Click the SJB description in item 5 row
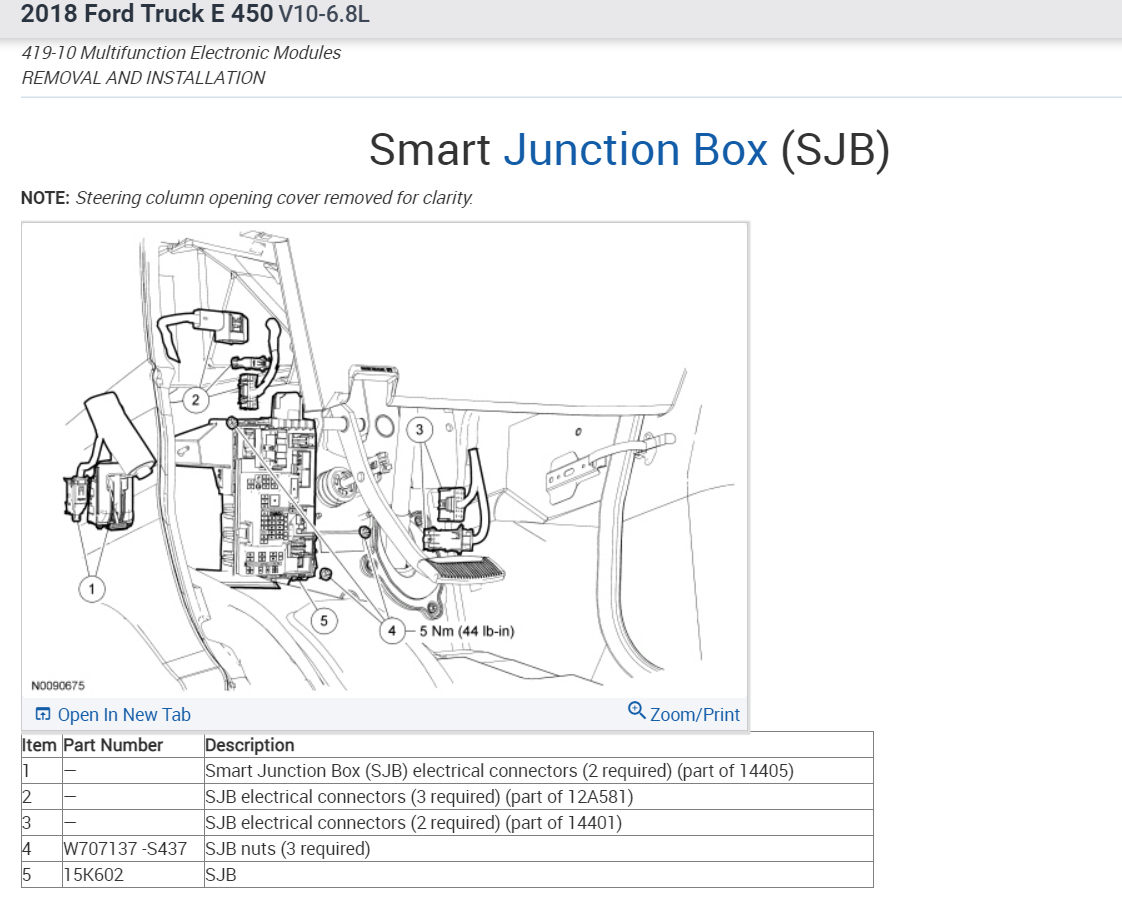 pyautogui.click(x=539, y=875)
